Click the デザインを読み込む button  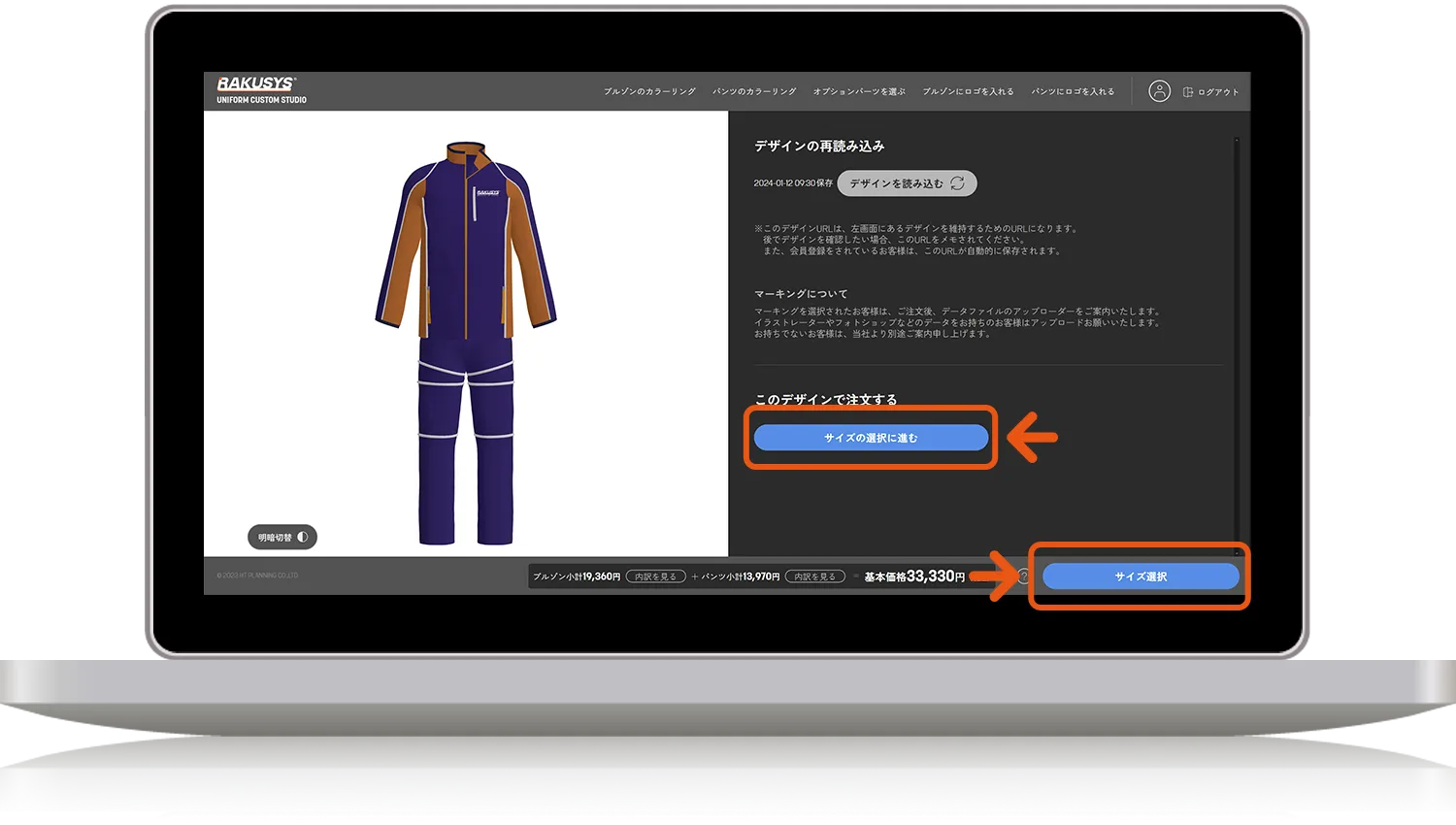point(907,183)
